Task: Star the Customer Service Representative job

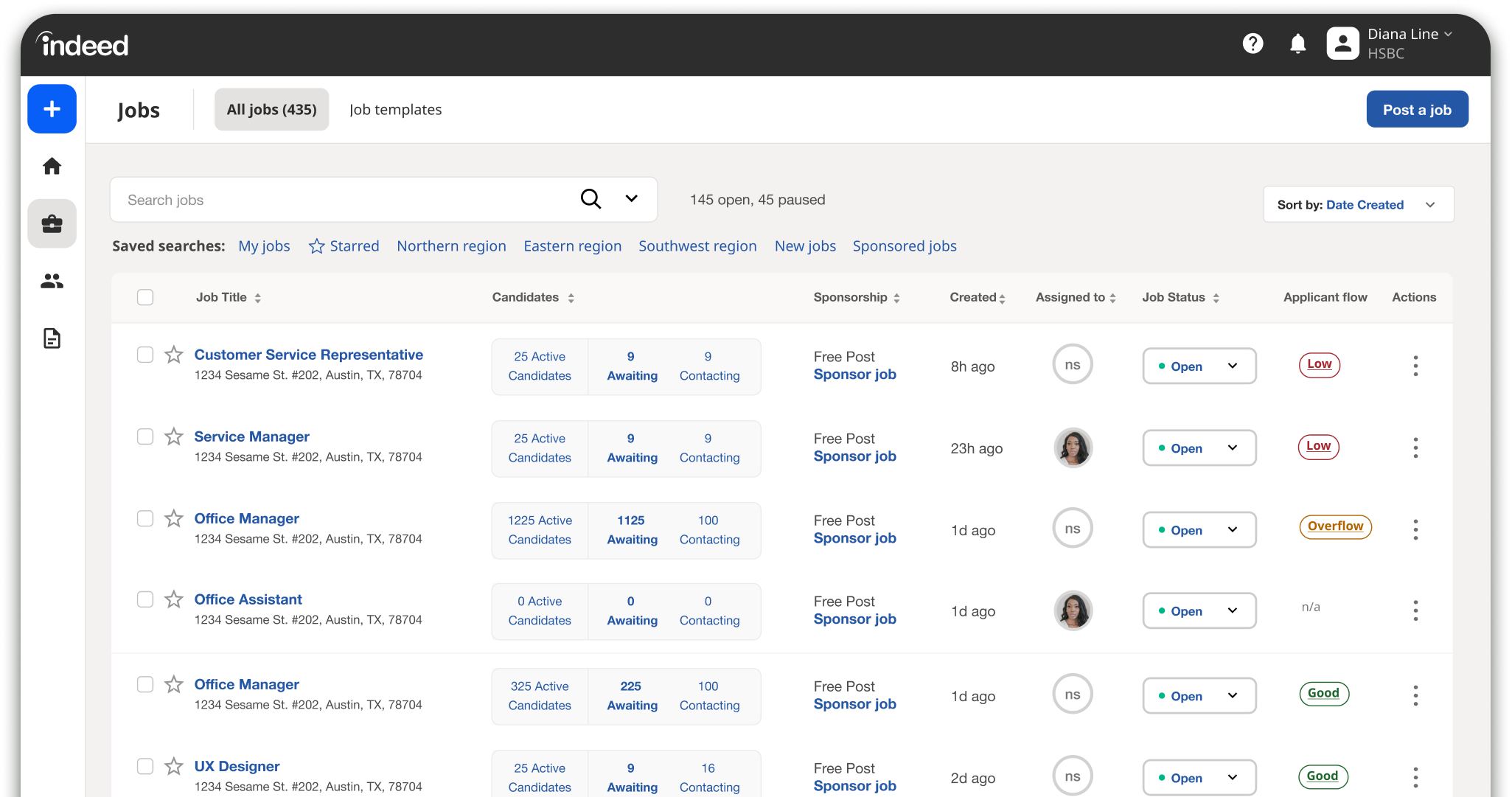Action: [x=174, y=355]
